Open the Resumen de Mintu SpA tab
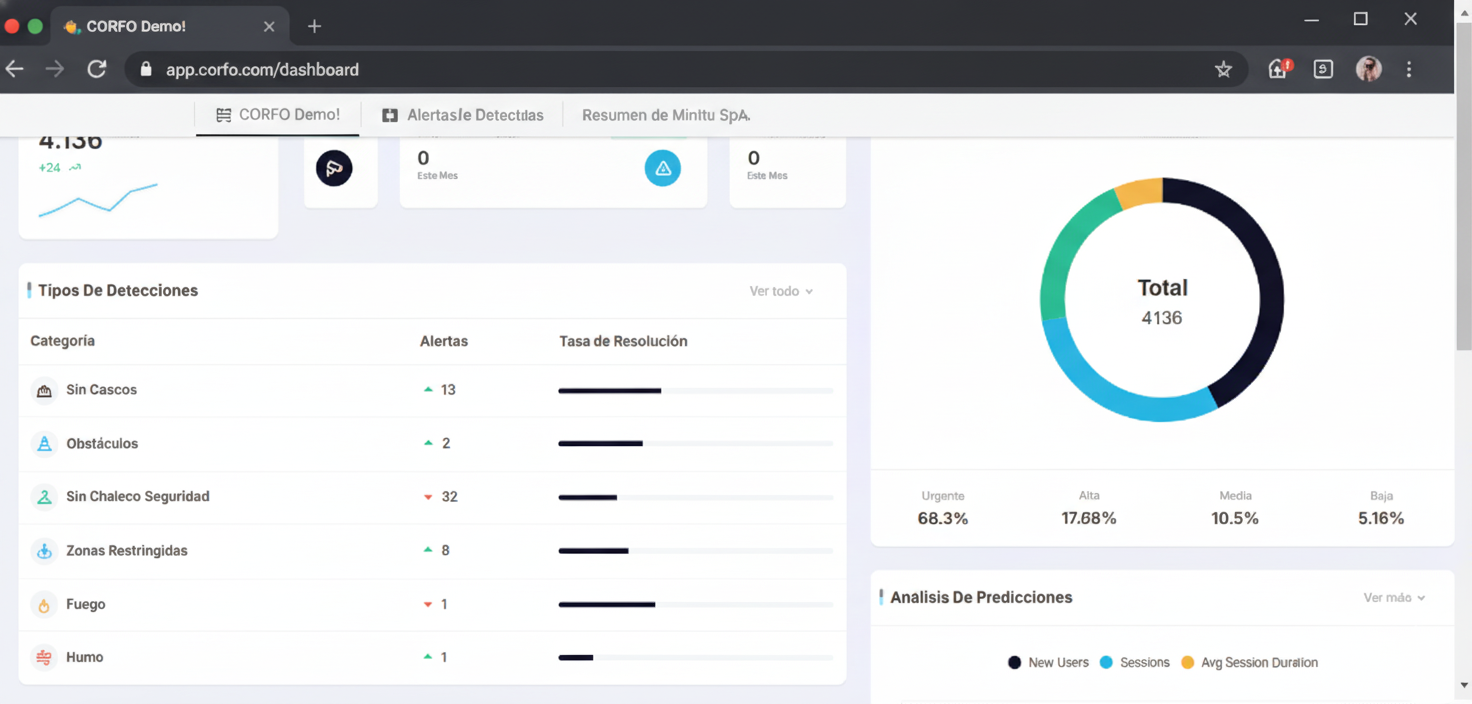Viewport: 1472px width, 704px height. coord(665,115)
